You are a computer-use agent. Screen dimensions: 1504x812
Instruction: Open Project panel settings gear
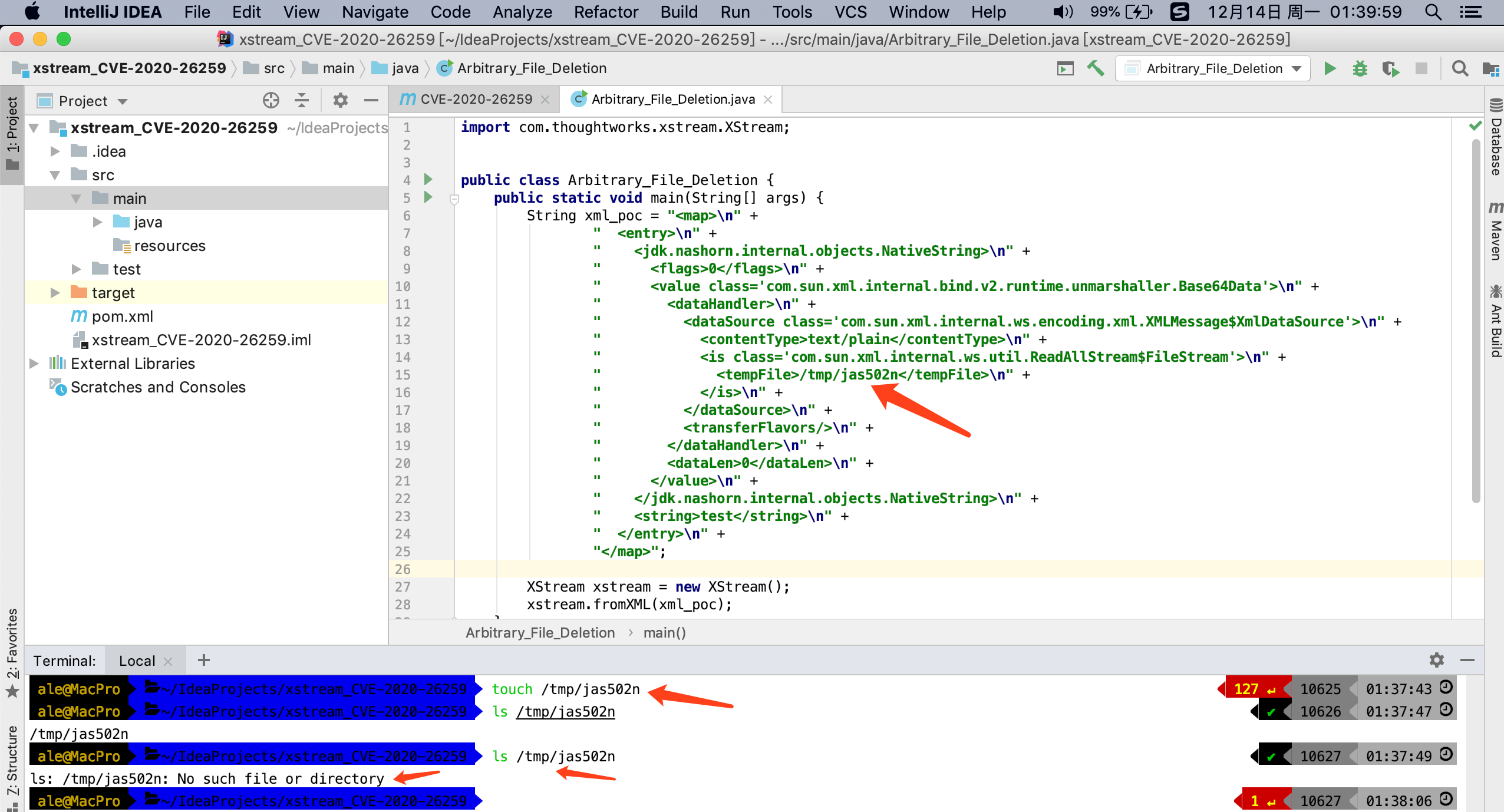pos(340,101)
